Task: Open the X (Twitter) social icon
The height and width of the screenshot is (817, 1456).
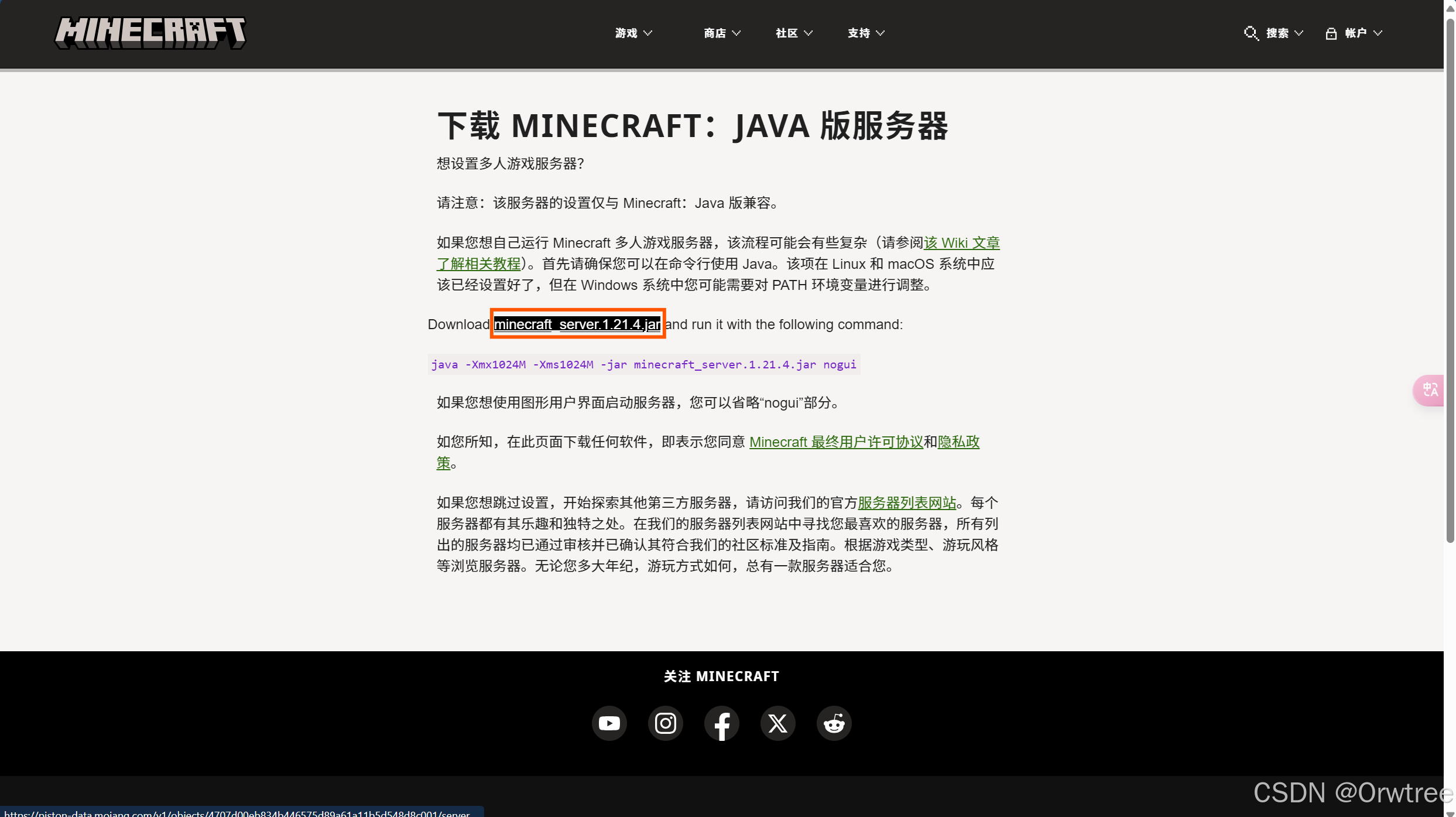Action: tap(777, 723)
